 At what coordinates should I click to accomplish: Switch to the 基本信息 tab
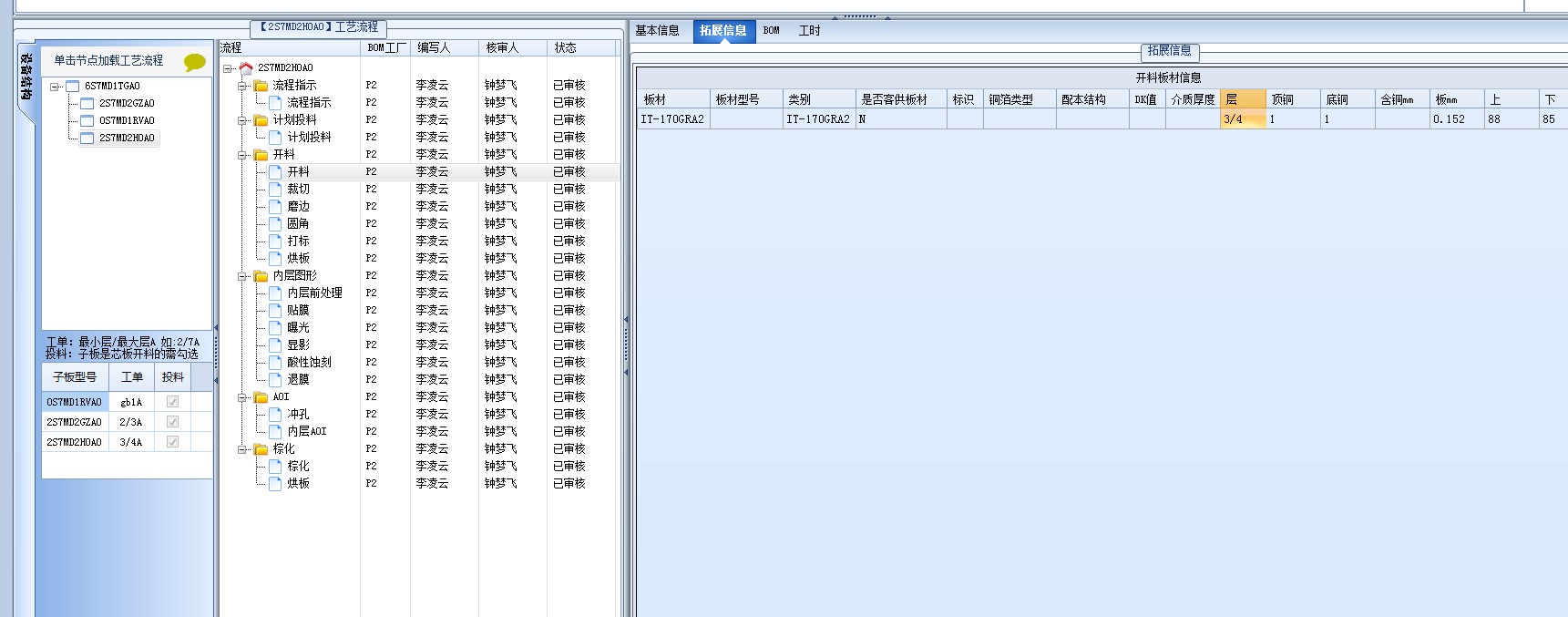(x=657, y=31)
